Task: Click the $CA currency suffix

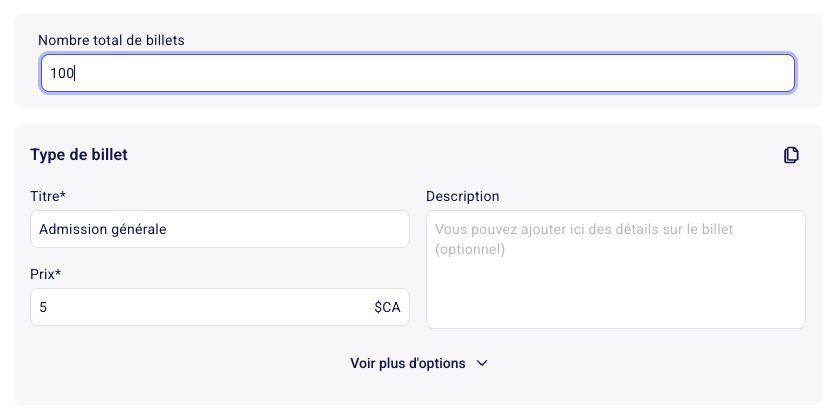Action: (387, 307)
